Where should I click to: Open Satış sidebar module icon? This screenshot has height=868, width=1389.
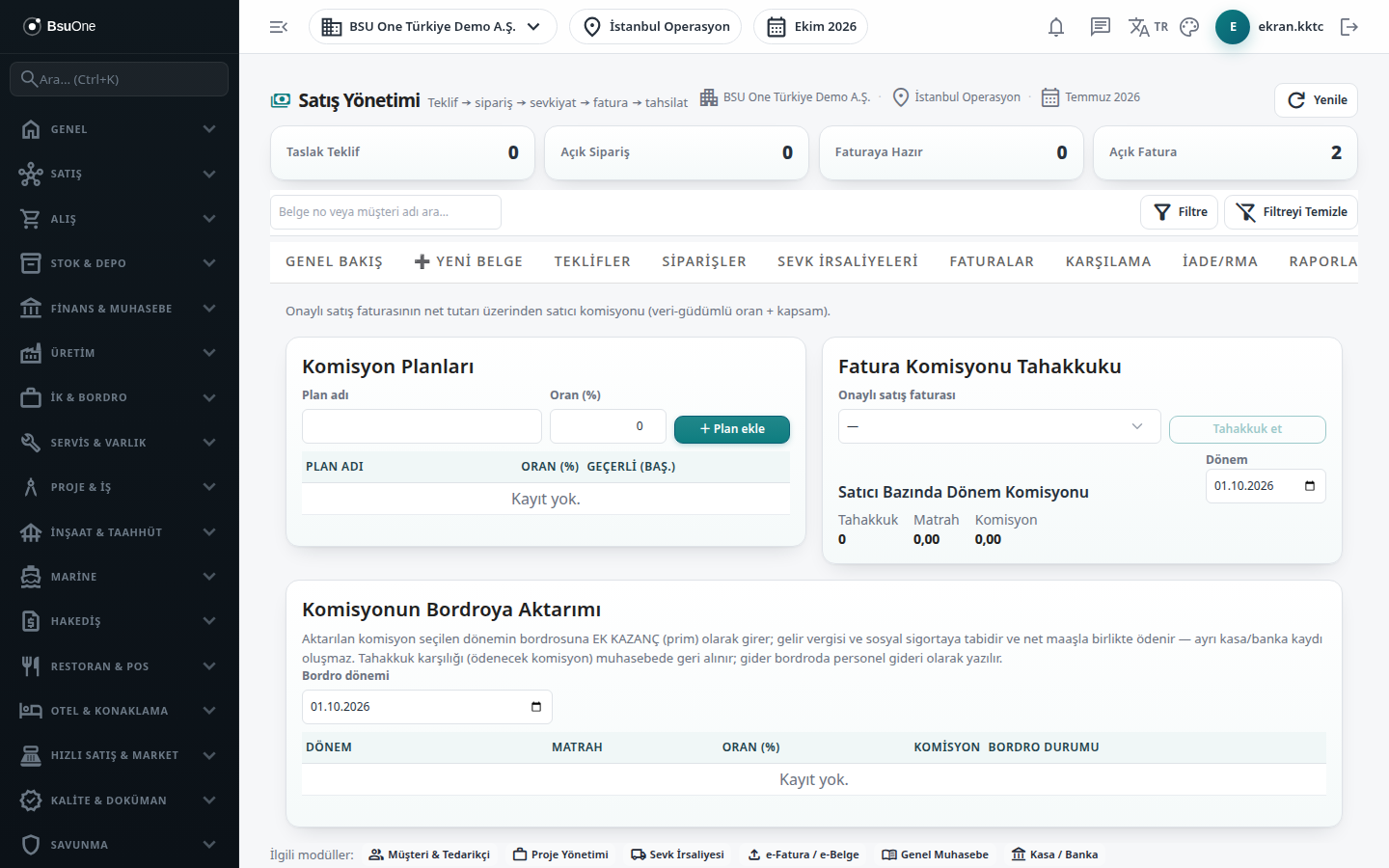point(31,174)
